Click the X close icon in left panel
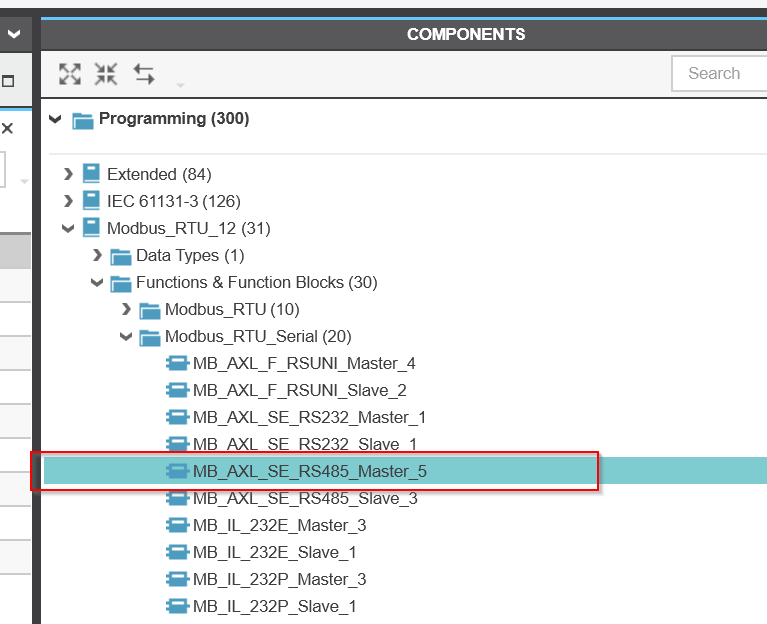 click(7, 129)
